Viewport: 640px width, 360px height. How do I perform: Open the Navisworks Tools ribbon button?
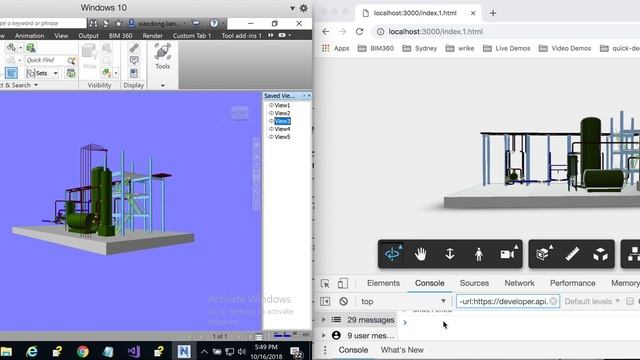click(x=162, y=56)
